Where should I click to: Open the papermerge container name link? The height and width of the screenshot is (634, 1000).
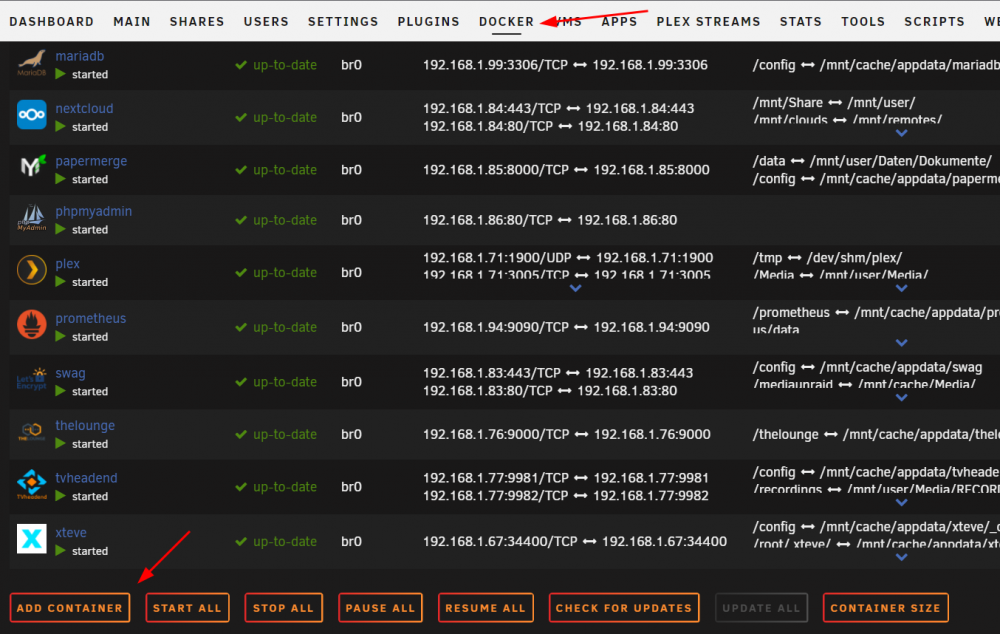(91, 161)
